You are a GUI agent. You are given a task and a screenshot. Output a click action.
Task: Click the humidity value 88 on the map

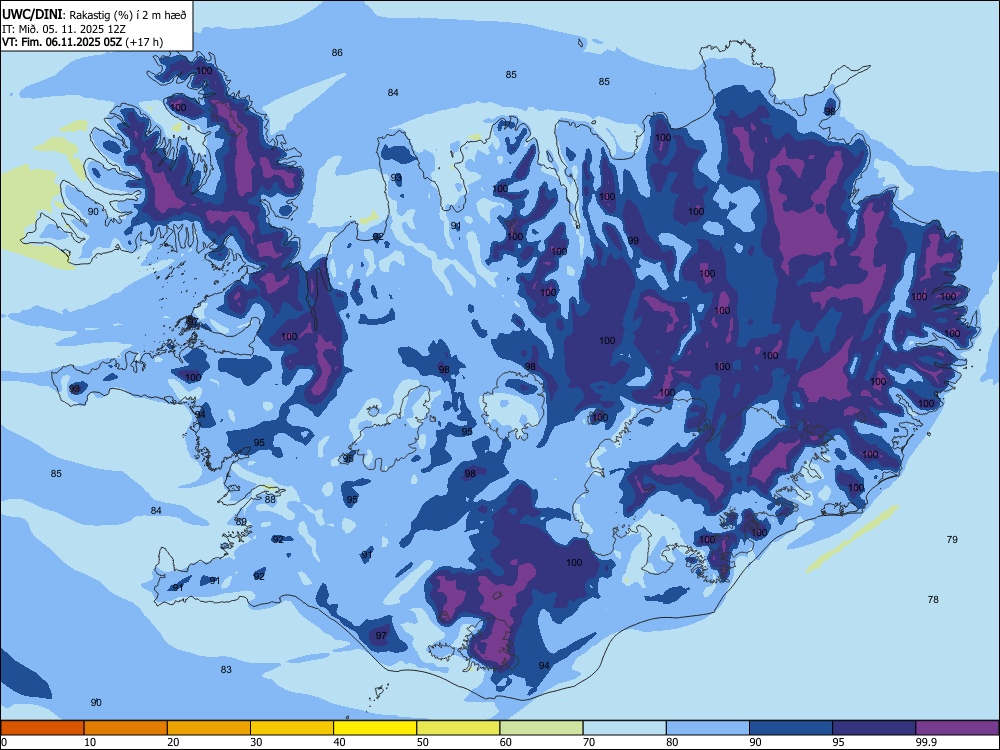point(270,499)
